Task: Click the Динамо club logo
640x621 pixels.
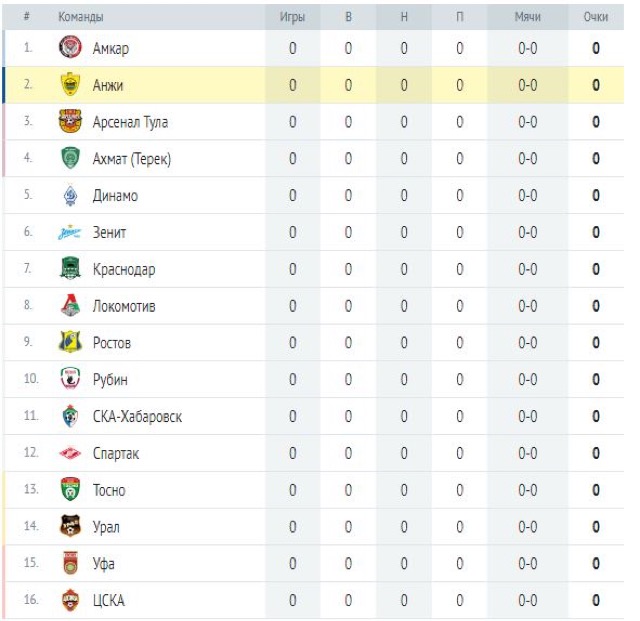Action: (x=69, y=196)
